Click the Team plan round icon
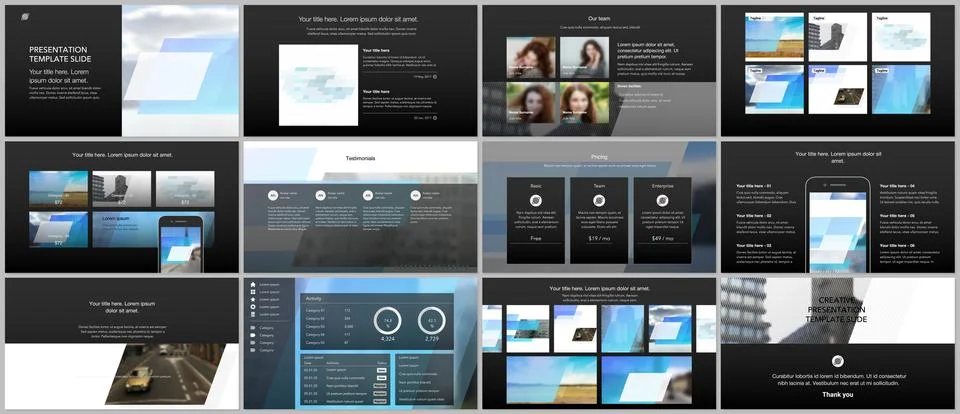 coord(599,200)
